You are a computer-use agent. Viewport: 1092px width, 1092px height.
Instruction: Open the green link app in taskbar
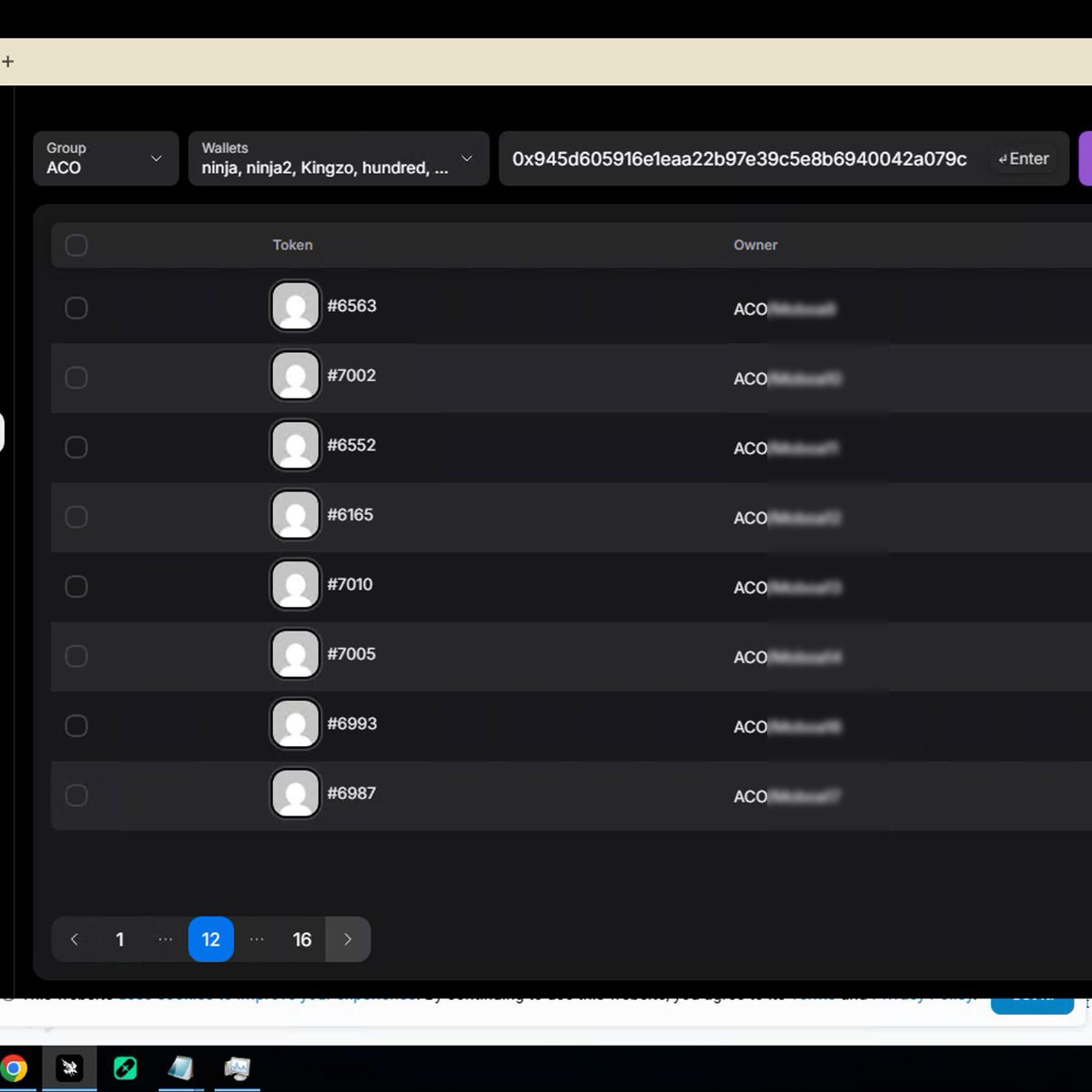(x=126, y=1068)
